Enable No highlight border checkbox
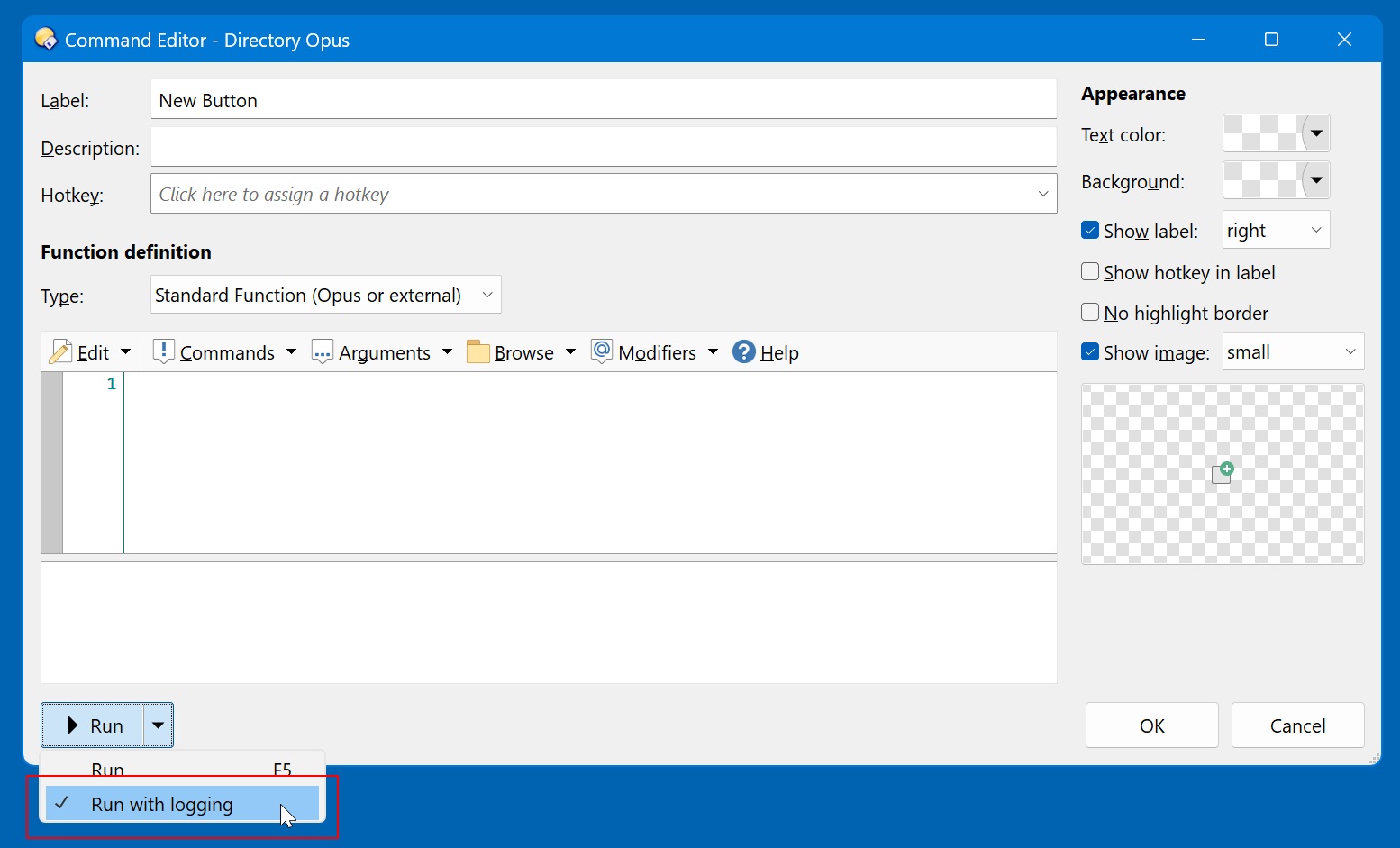This screenshot has height=848, width=1400. (x=1090, y=312)
